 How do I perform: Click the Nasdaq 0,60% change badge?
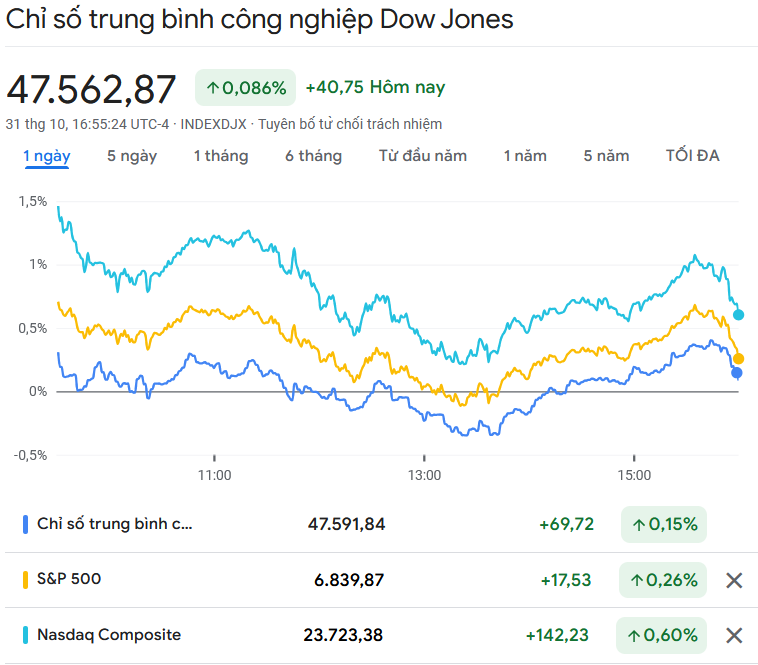(664, 635)
